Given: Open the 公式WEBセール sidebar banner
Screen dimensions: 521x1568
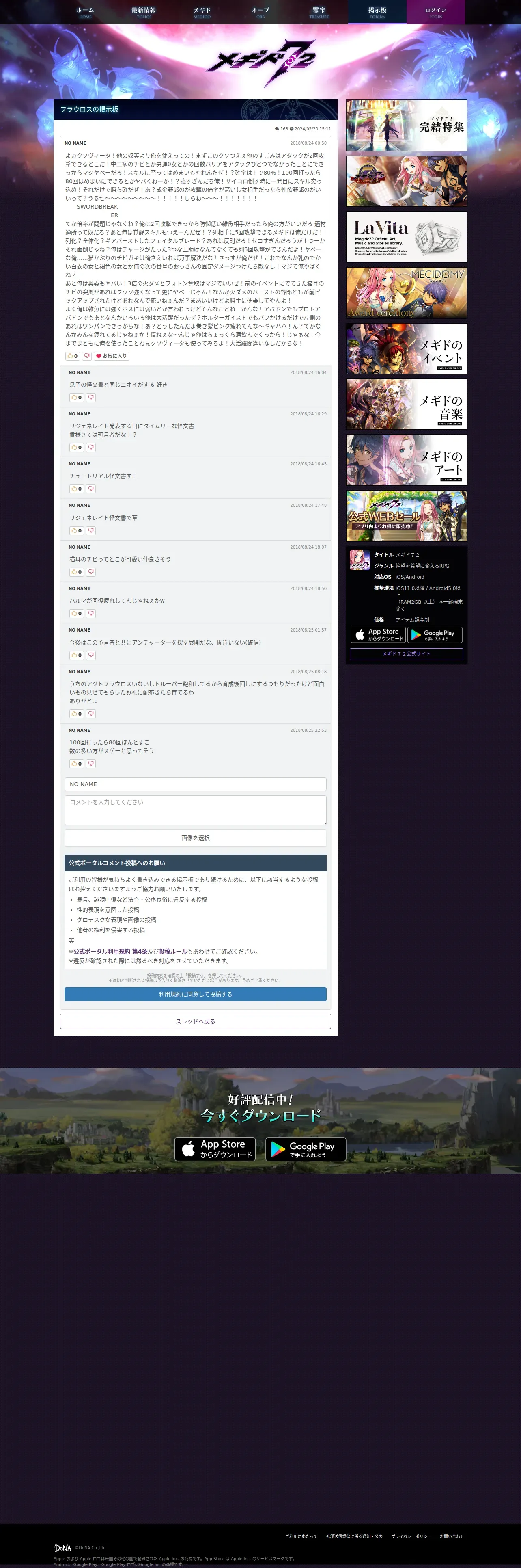Looking at the screenshot, I should [x=406, y=516].
